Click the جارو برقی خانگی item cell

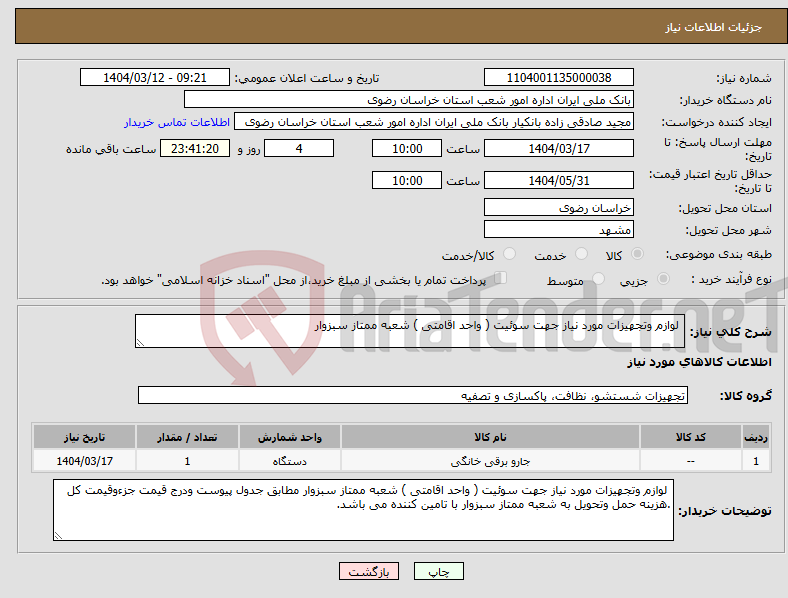point(490,461)
